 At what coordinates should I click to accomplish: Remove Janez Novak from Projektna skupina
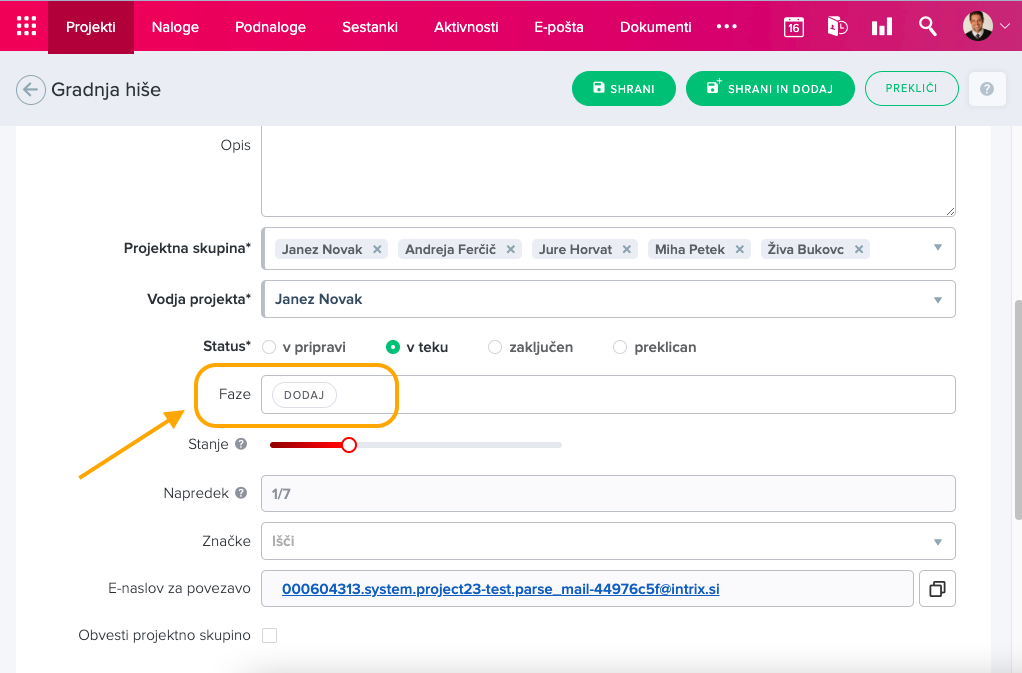(x=377, y=249)
